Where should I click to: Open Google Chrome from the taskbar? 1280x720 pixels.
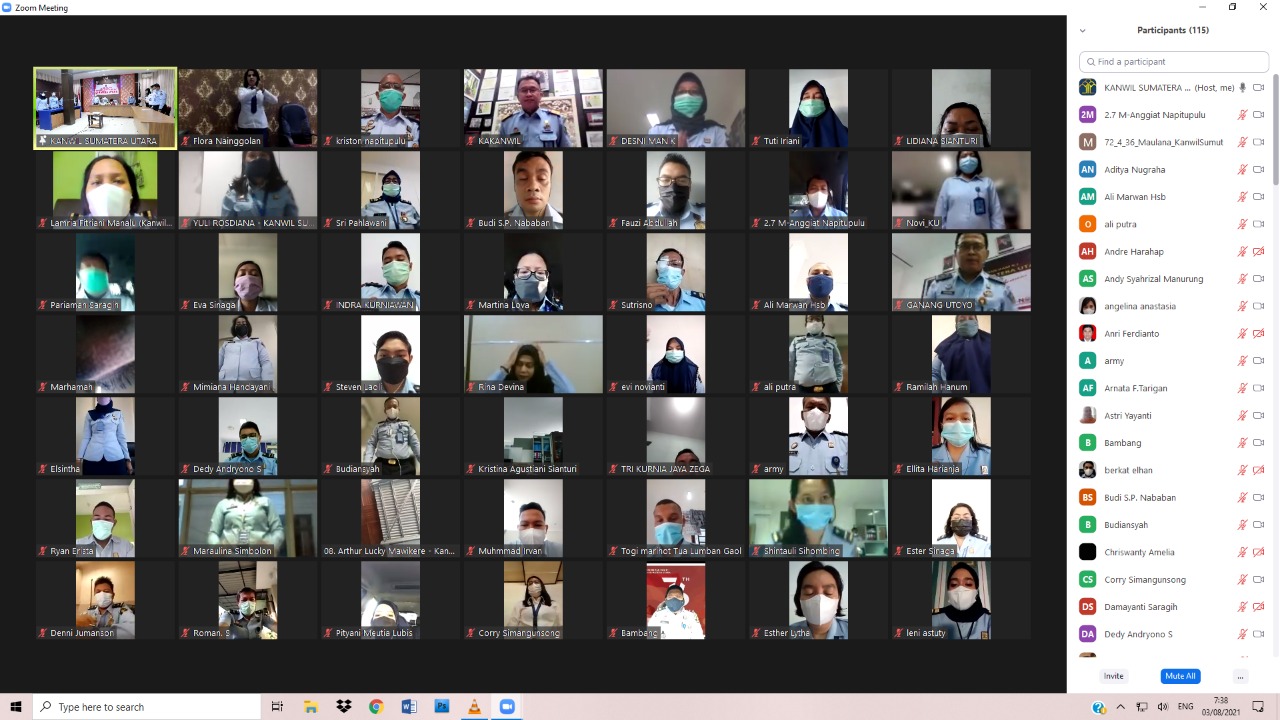376,707
